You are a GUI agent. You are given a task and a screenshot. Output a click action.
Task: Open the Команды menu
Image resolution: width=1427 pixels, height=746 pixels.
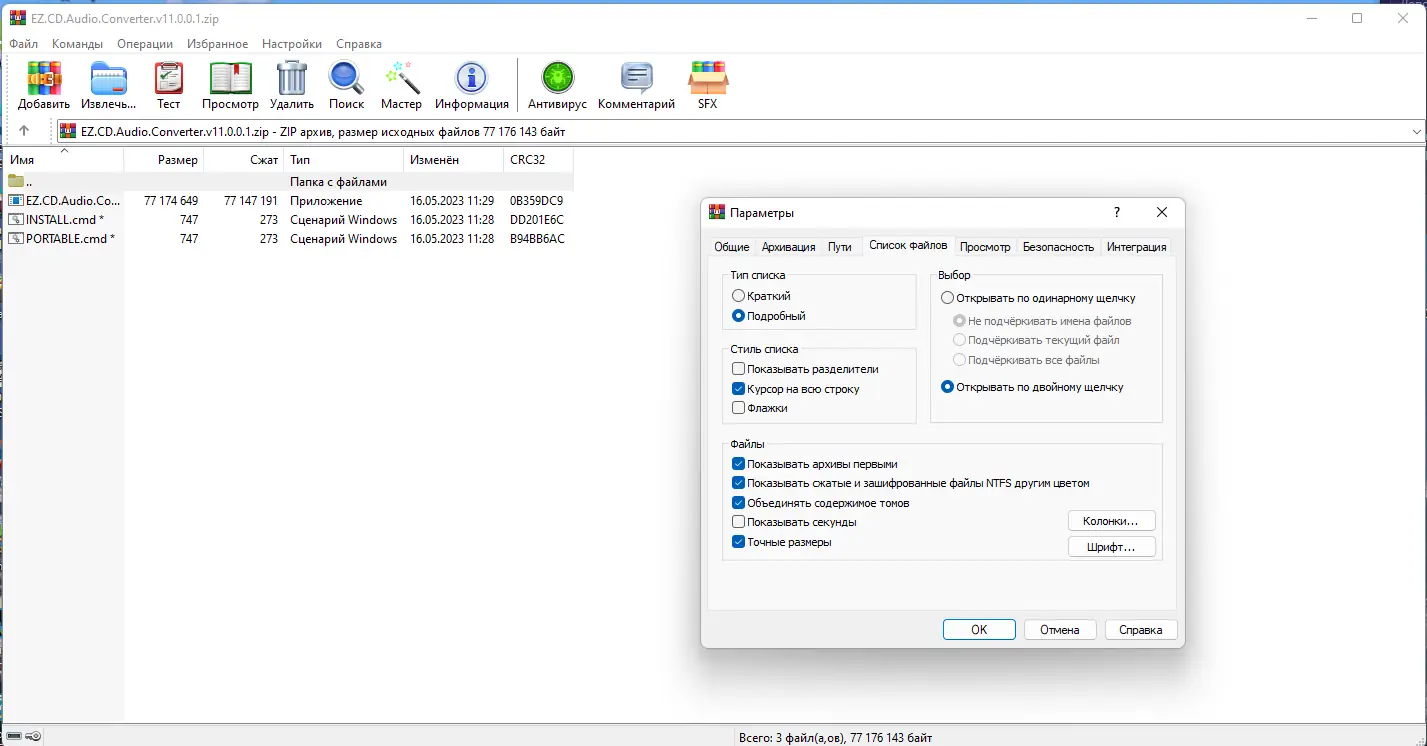77,44
